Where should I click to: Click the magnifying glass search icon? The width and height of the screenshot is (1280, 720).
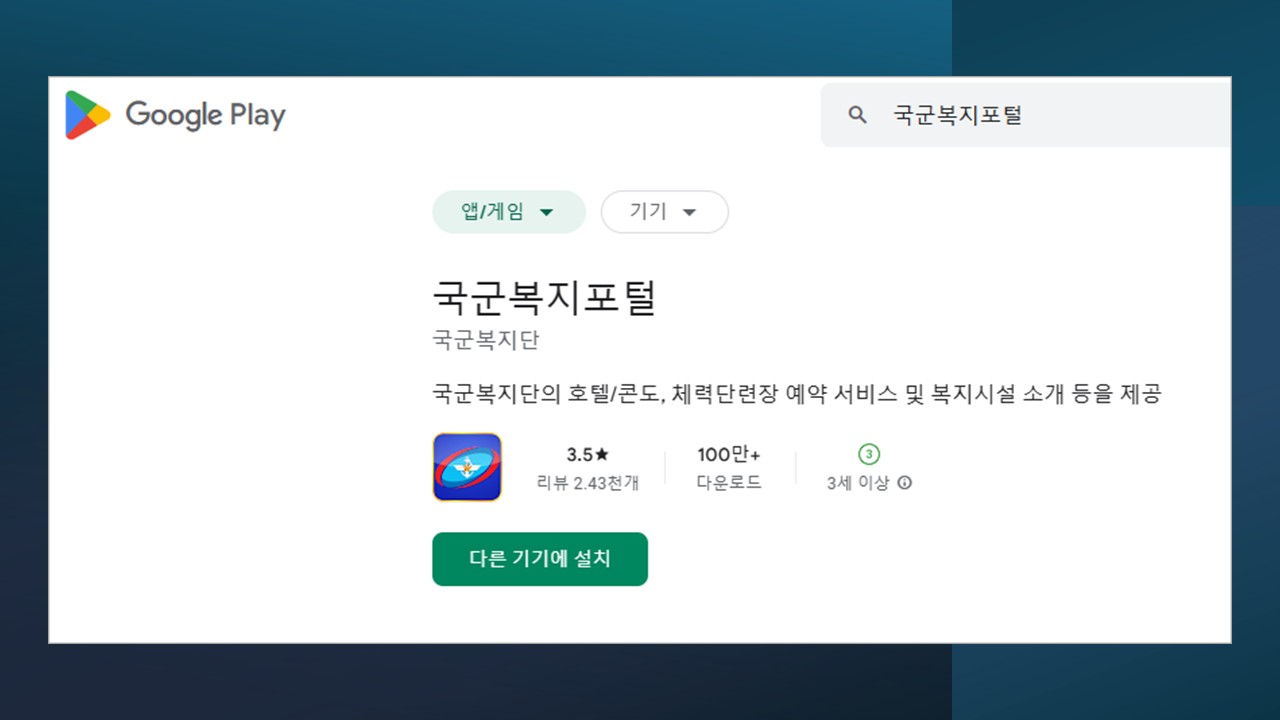point(857,115)
